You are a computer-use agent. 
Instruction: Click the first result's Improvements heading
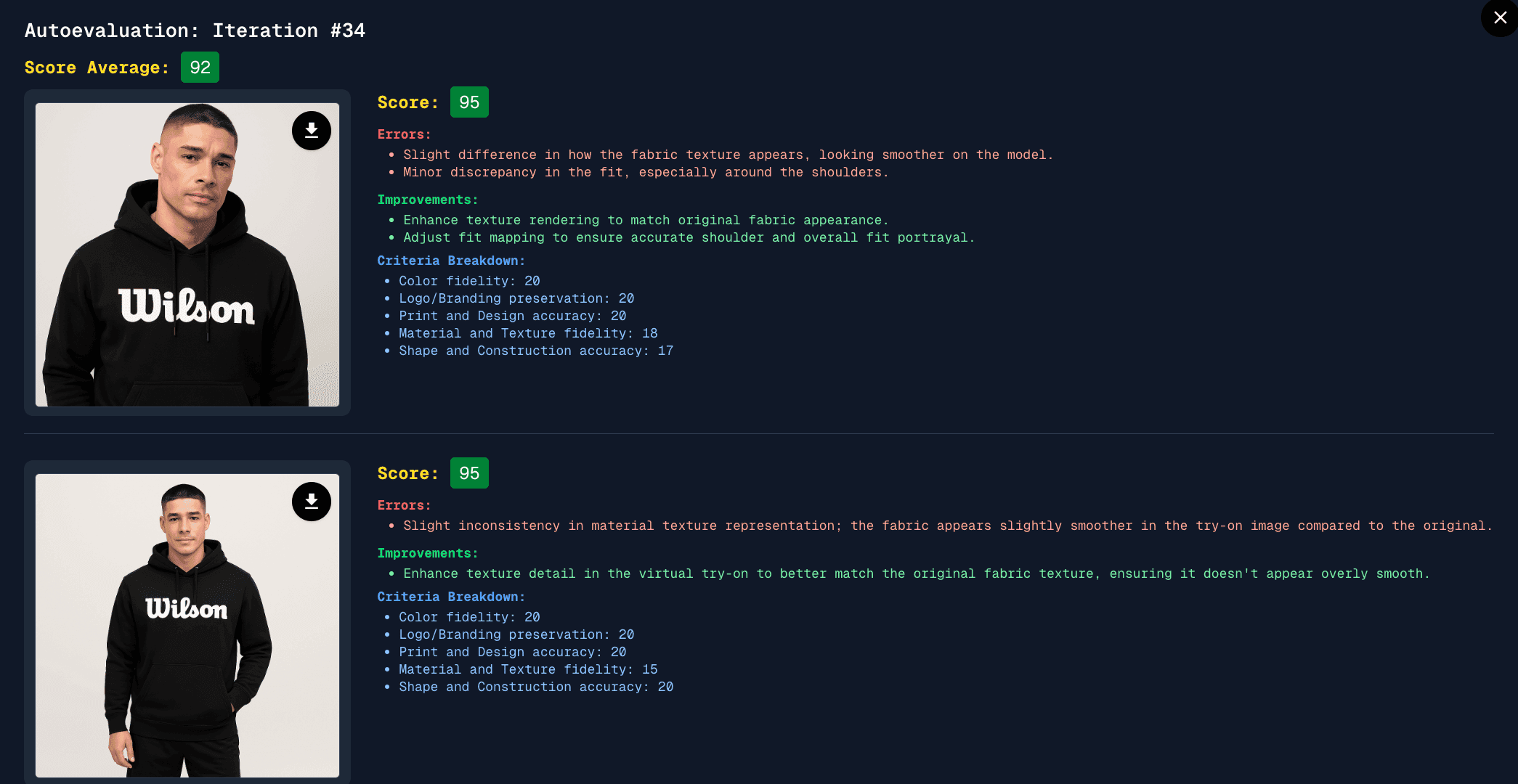[428, 200]
